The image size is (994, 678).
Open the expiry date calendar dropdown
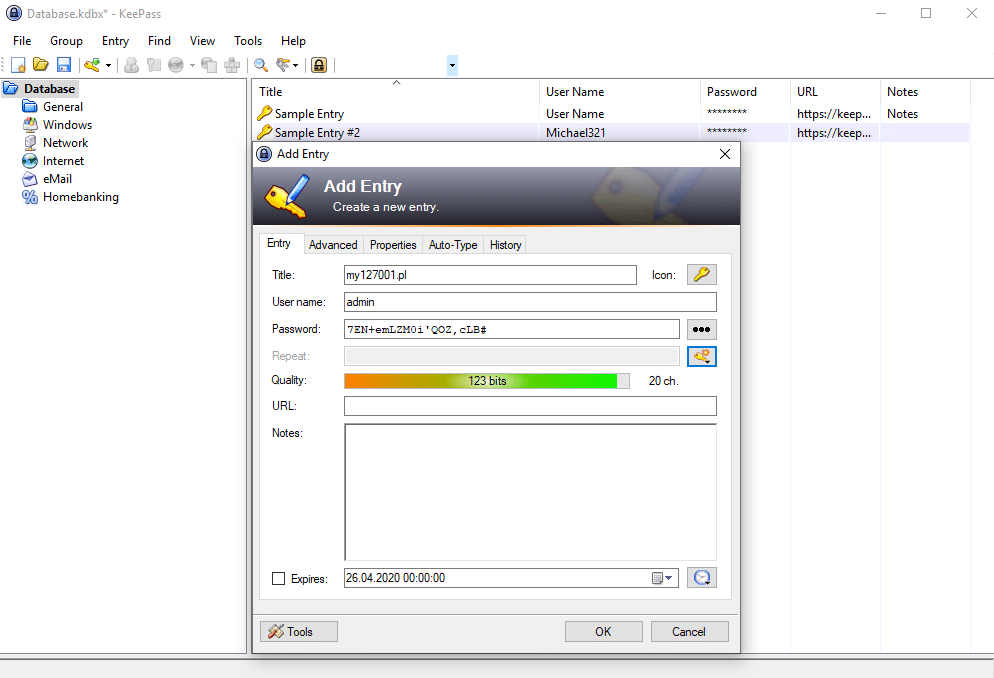662,578
